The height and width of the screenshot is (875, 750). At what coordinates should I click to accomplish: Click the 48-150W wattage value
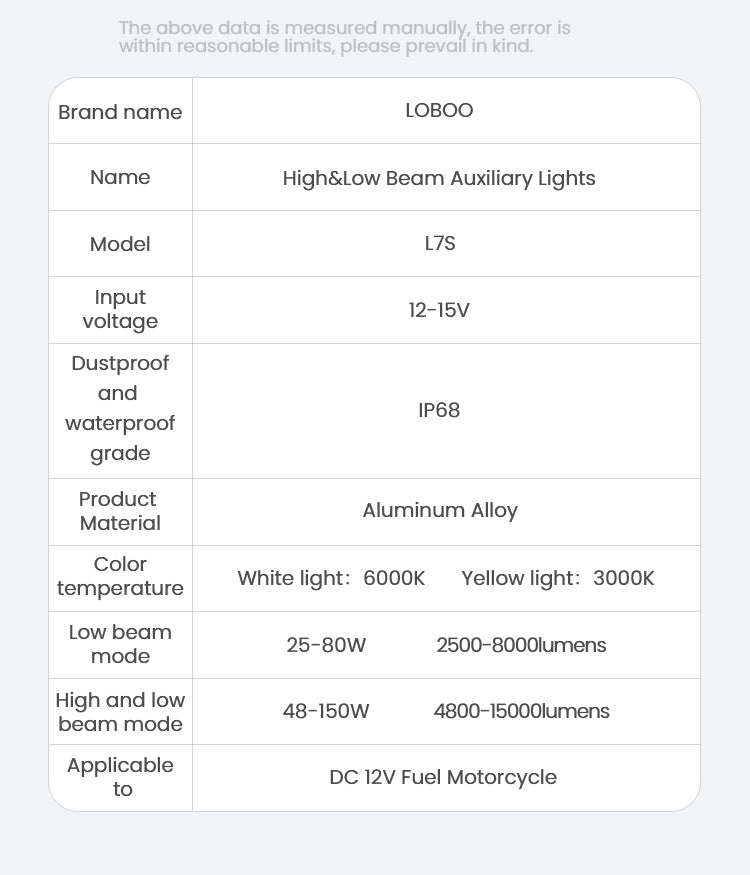(x=326, y=711)
